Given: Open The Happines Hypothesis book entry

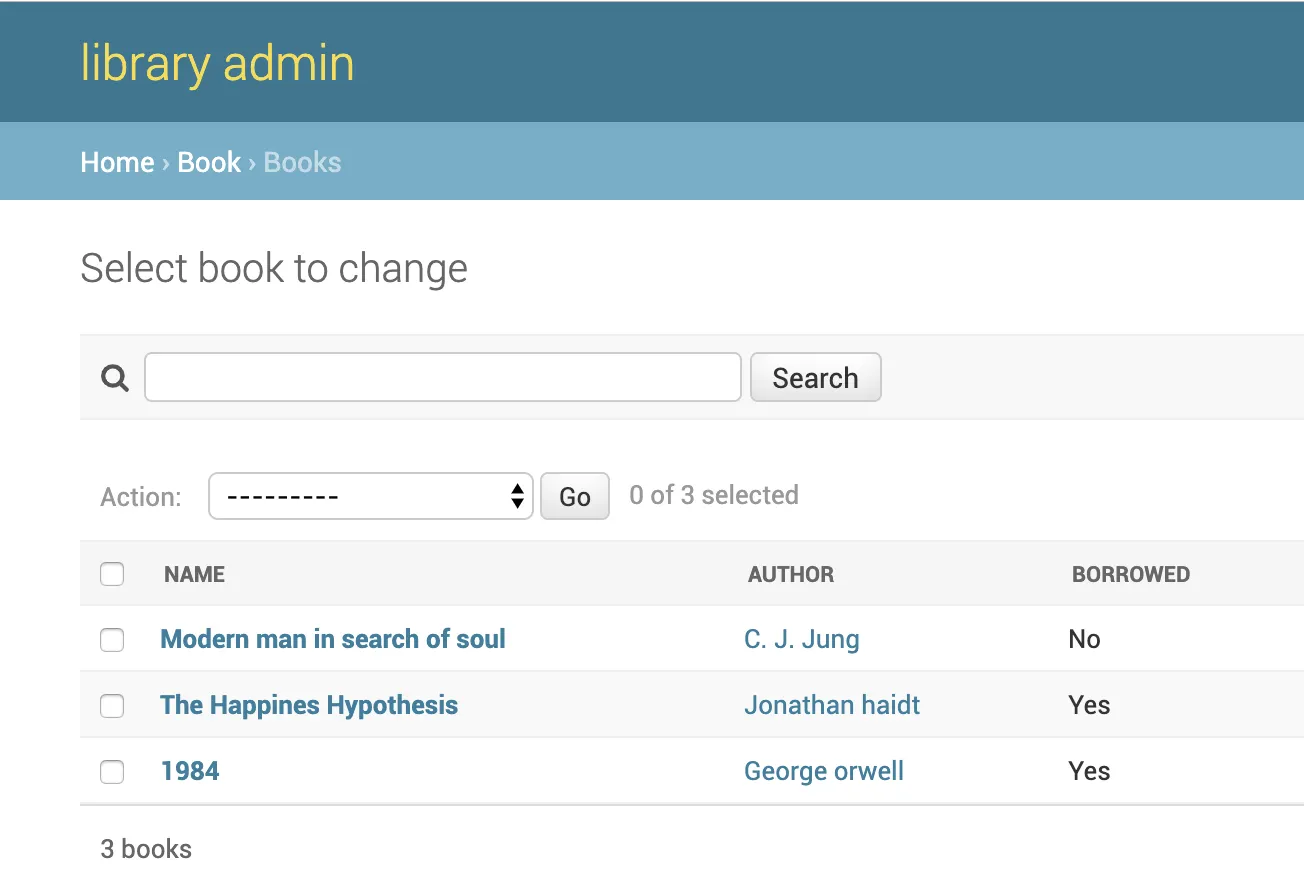Looking at the screenshot, I should click(x=309, y=705).
